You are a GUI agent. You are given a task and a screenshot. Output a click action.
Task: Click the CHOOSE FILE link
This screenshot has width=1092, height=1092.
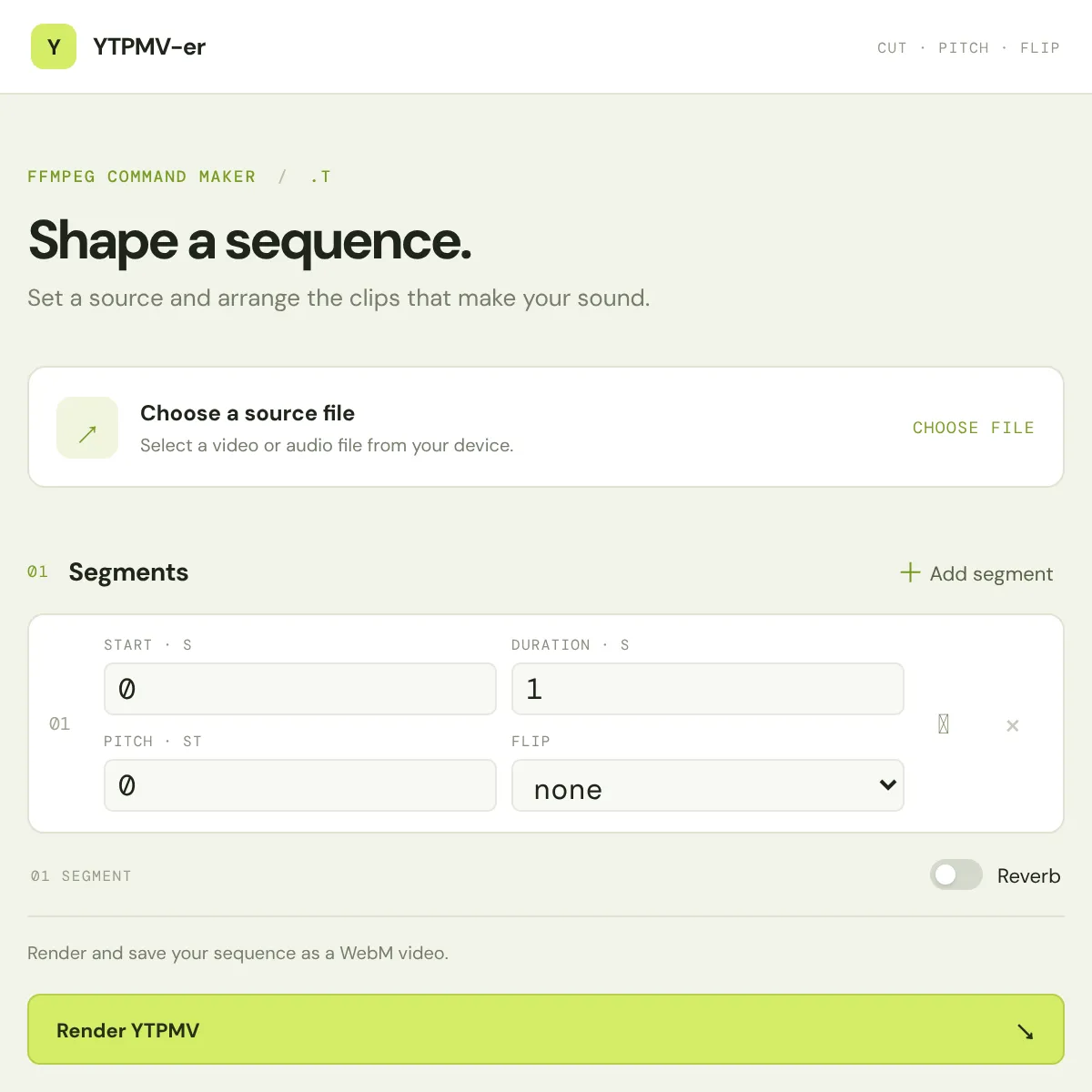tap(973, 428)
